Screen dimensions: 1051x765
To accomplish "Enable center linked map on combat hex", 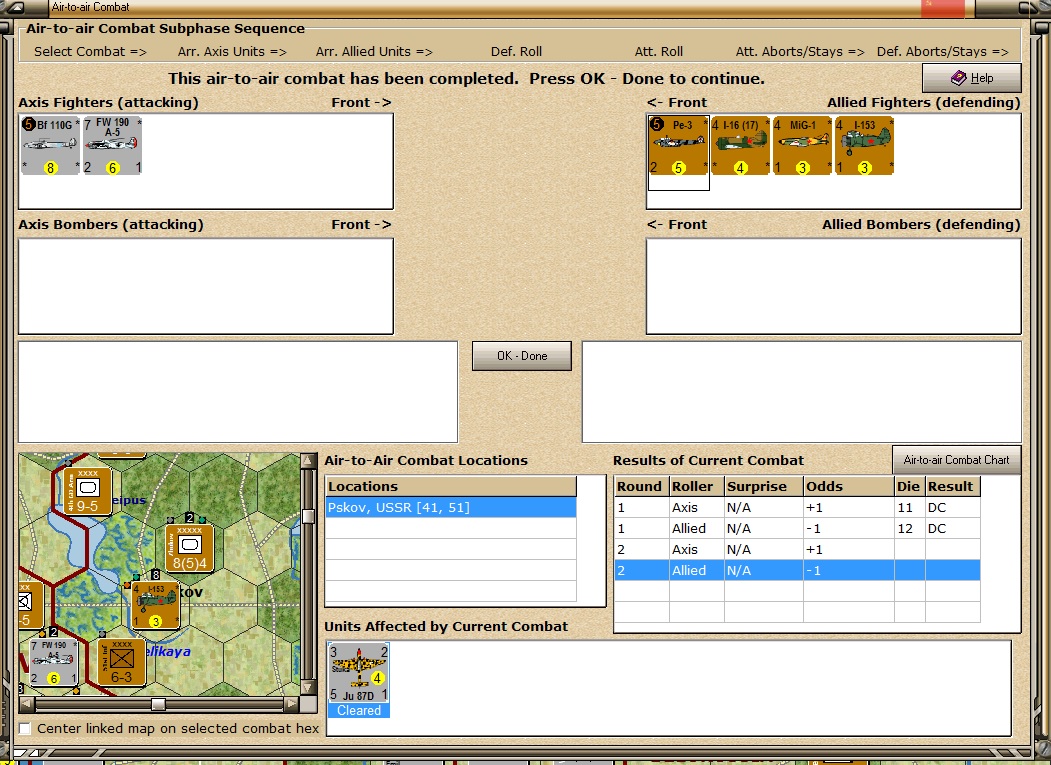I will point(25,728).
